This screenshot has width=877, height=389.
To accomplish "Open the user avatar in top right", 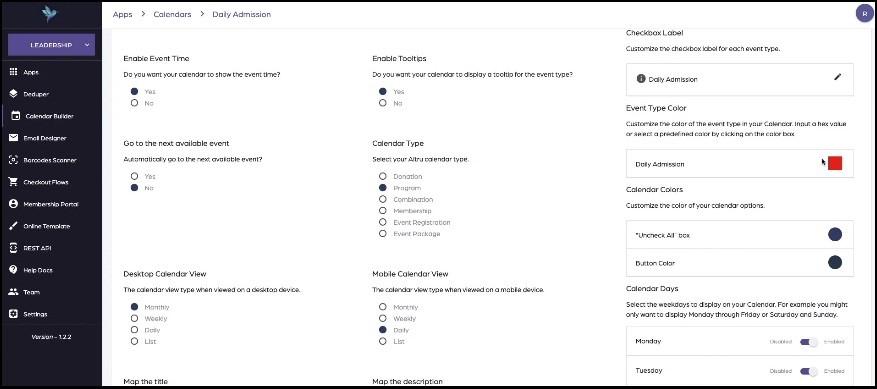I will (x=865, y=14).
